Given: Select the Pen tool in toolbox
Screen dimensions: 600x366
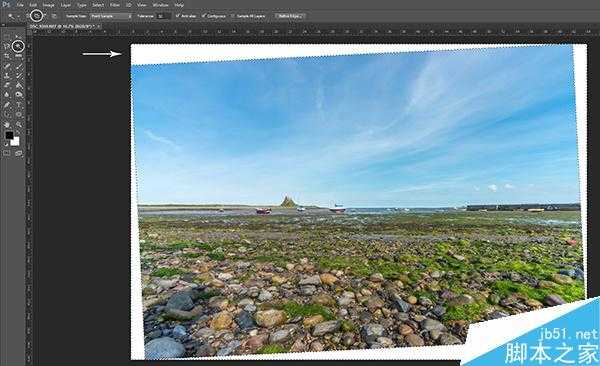Looking at the screenshot, I should 7,105.
